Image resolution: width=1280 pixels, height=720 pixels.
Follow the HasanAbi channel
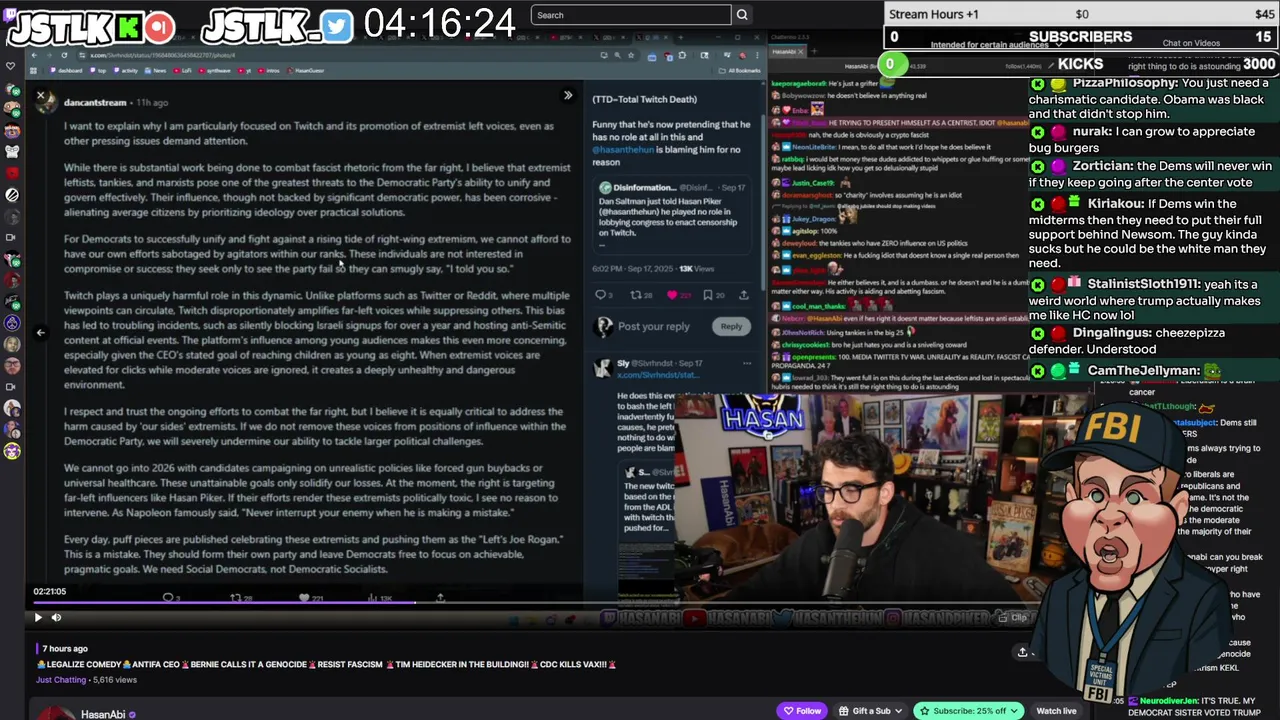tap(803, 711)
